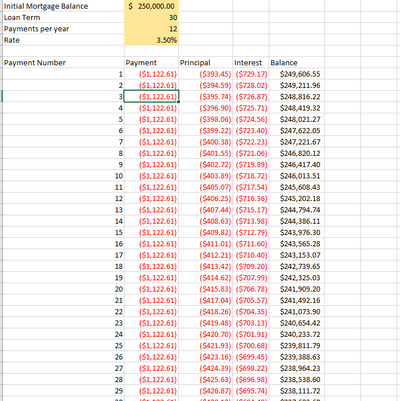Select the Payment column header

[x=151, y=63]
